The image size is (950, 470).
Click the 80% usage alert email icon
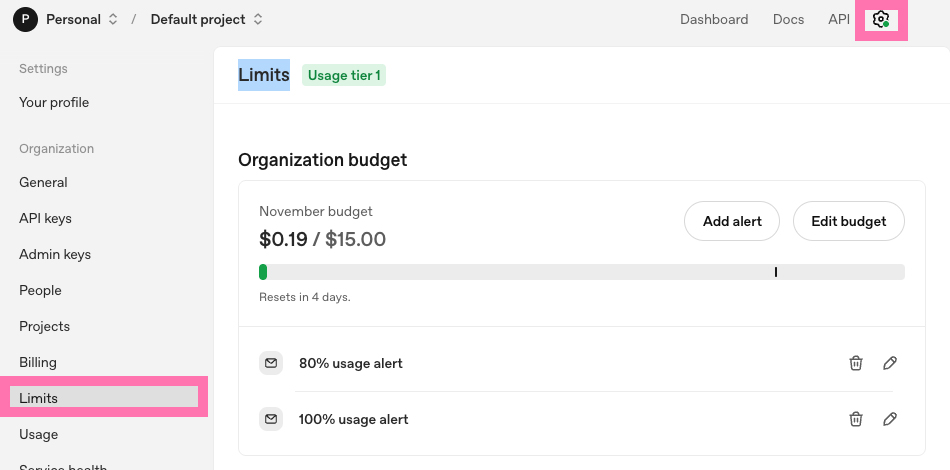click(x=271, y=363)
